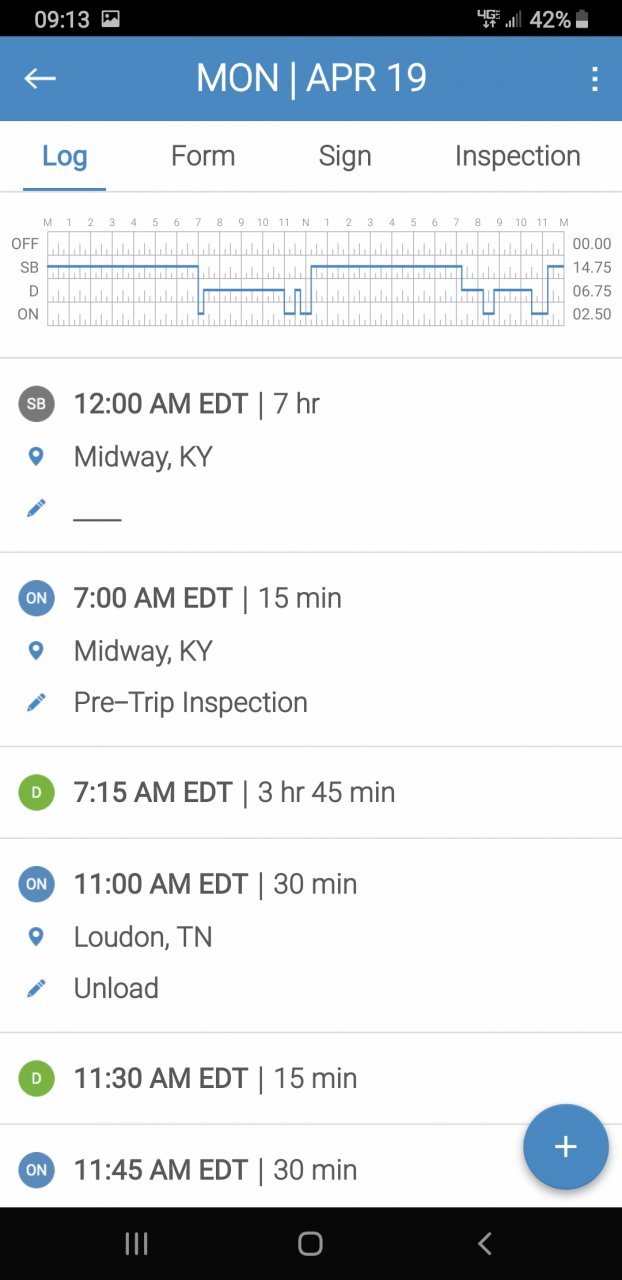Tap the green D badge at 7:15 AM
The width and height of the screenshot is (622, 1280).
[x=36, y=792]
